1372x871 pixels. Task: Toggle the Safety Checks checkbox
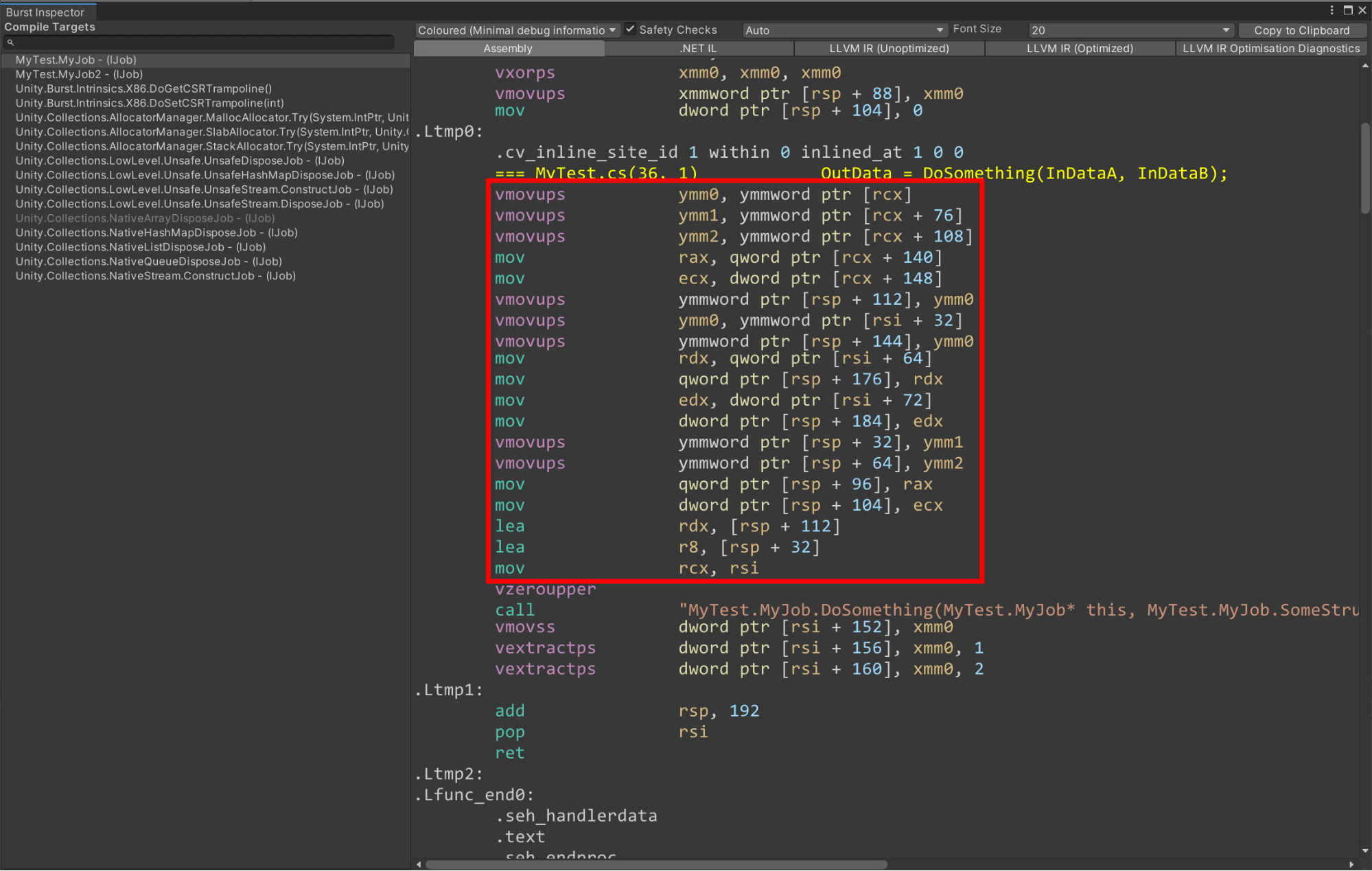coord(630,30)
